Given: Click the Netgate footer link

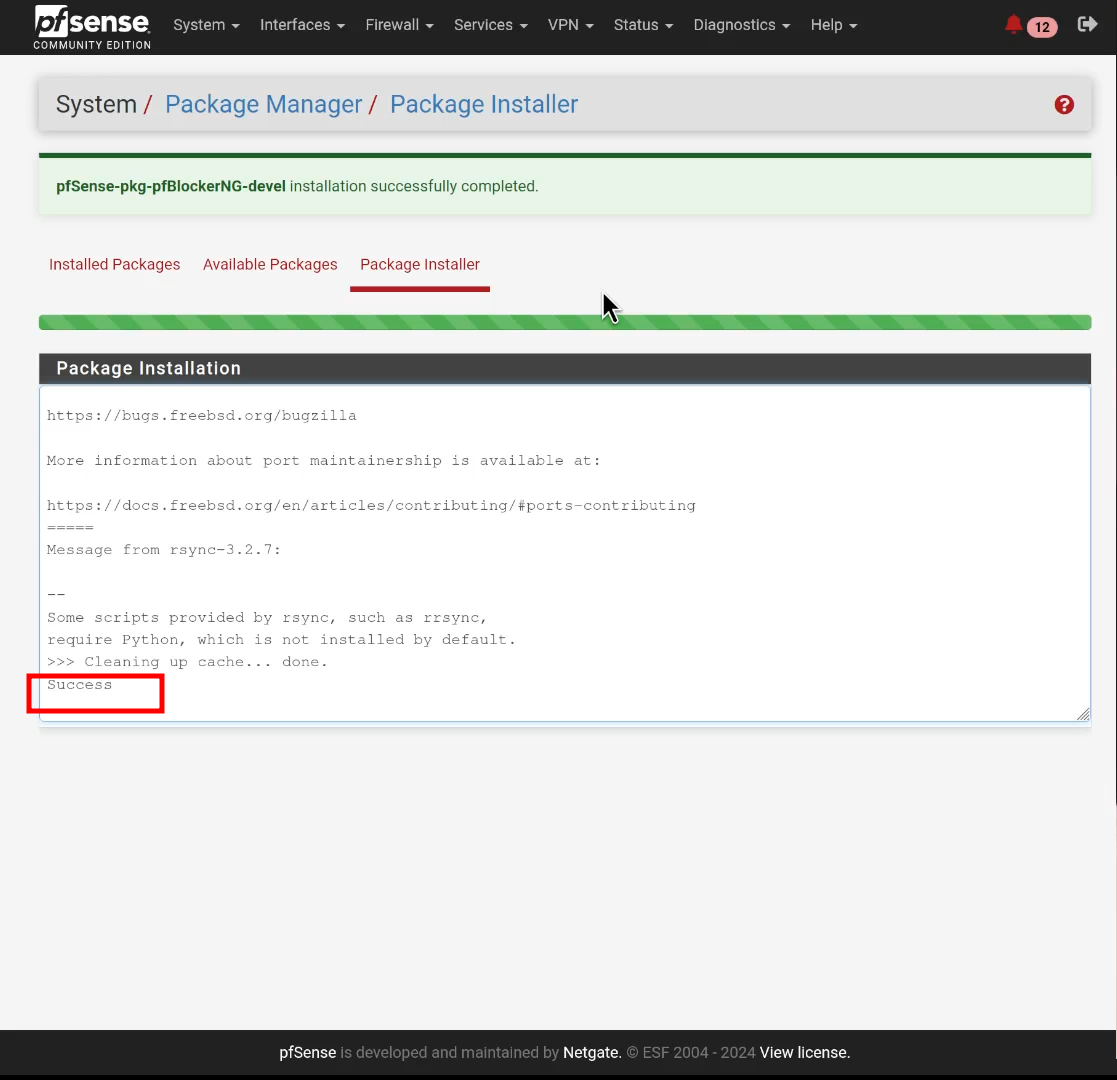Looking at the screenshot, I should (591, 1052).
